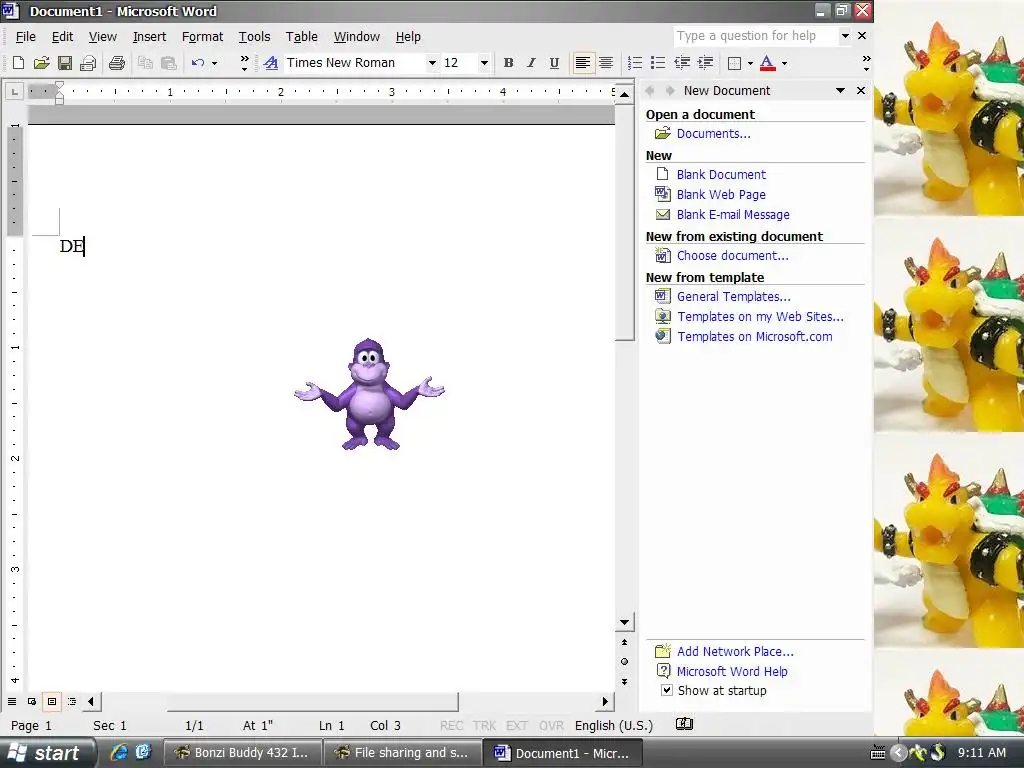Open the Font Color dropdown arrow
The image size is (1024, 768).
point(784,63)
